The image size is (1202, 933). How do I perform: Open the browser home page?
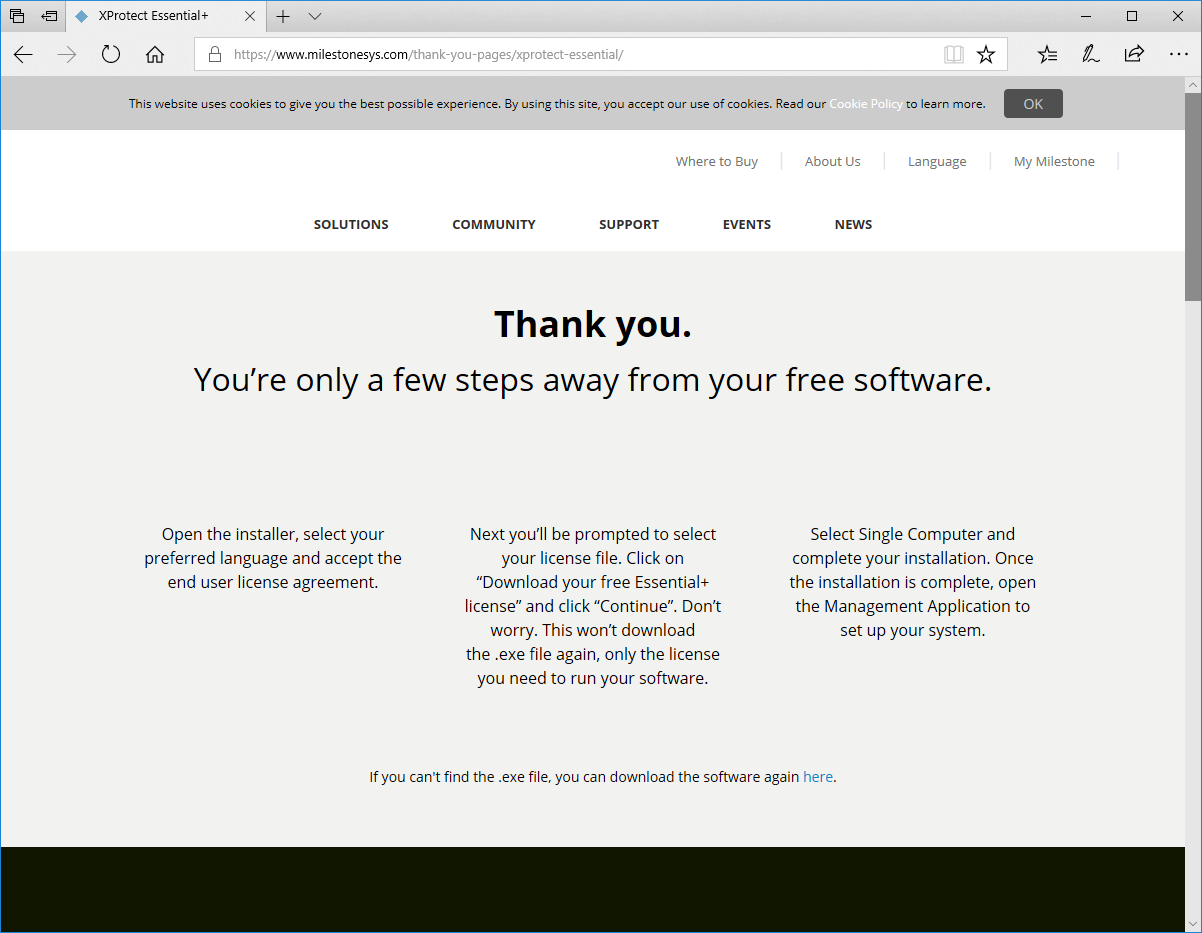(155, 55)
